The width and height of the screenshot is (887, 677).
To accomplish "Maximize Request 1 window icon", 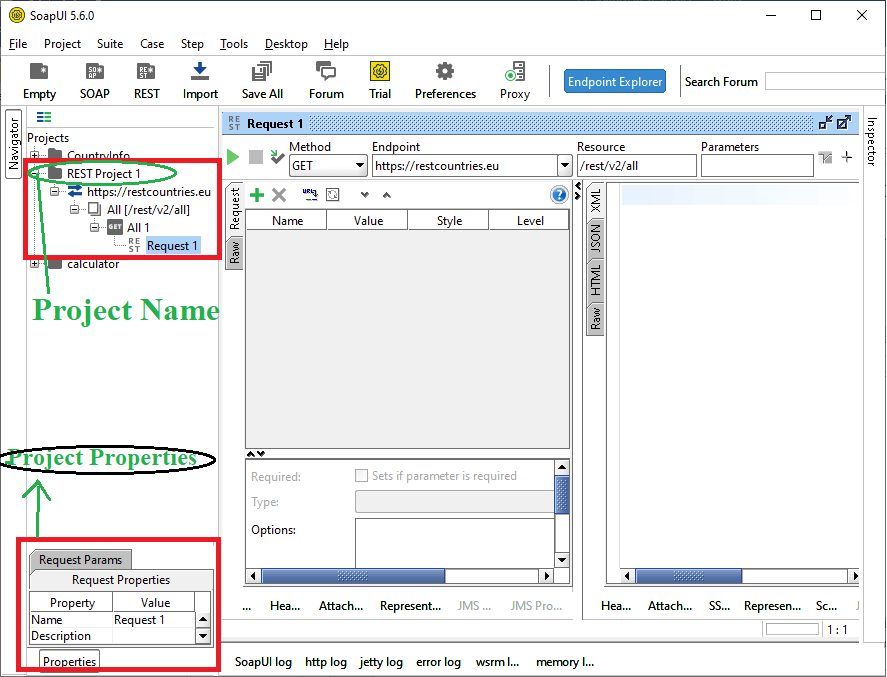I will pos(844,122).
